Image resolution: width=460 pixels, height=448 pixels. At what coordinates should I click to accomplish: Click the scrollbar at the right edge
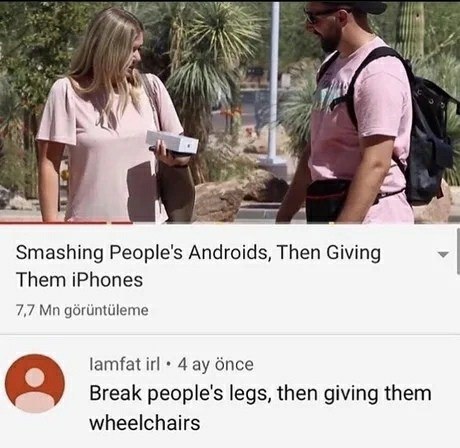tap(458, 251)
